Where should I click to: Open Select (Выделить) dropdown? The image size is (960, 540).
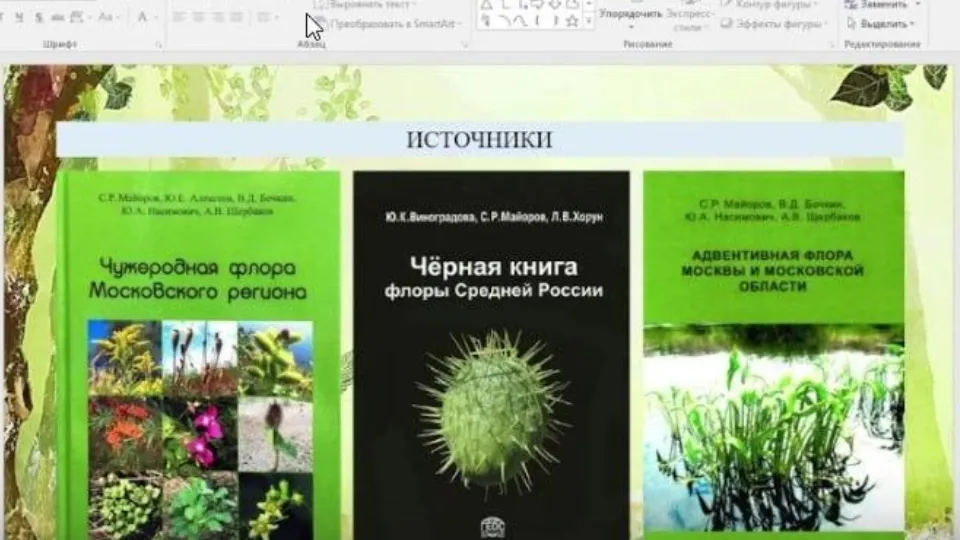coord(881,24)
